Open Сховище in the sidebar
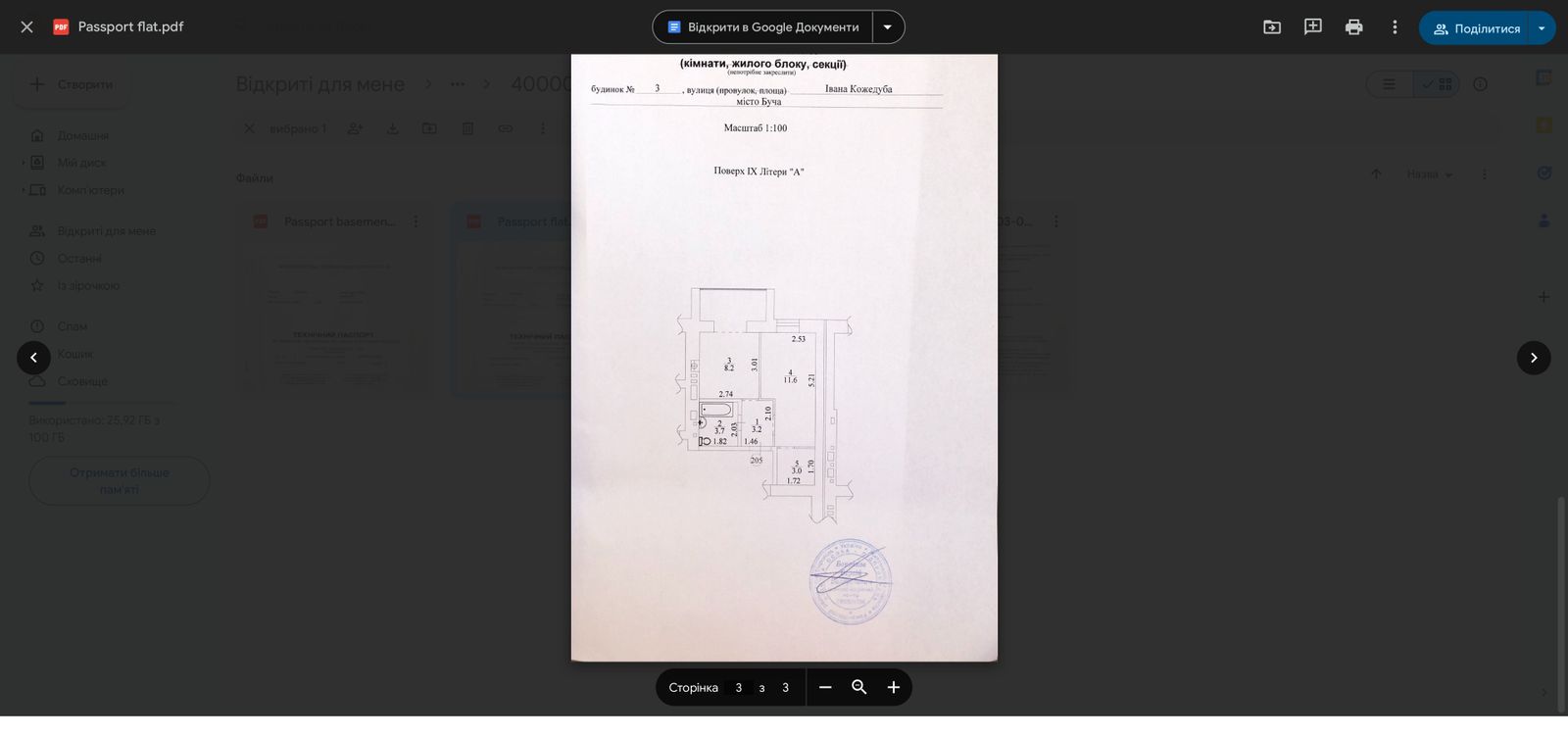This screenshot has height=737, width=1568. click(82, 381)
